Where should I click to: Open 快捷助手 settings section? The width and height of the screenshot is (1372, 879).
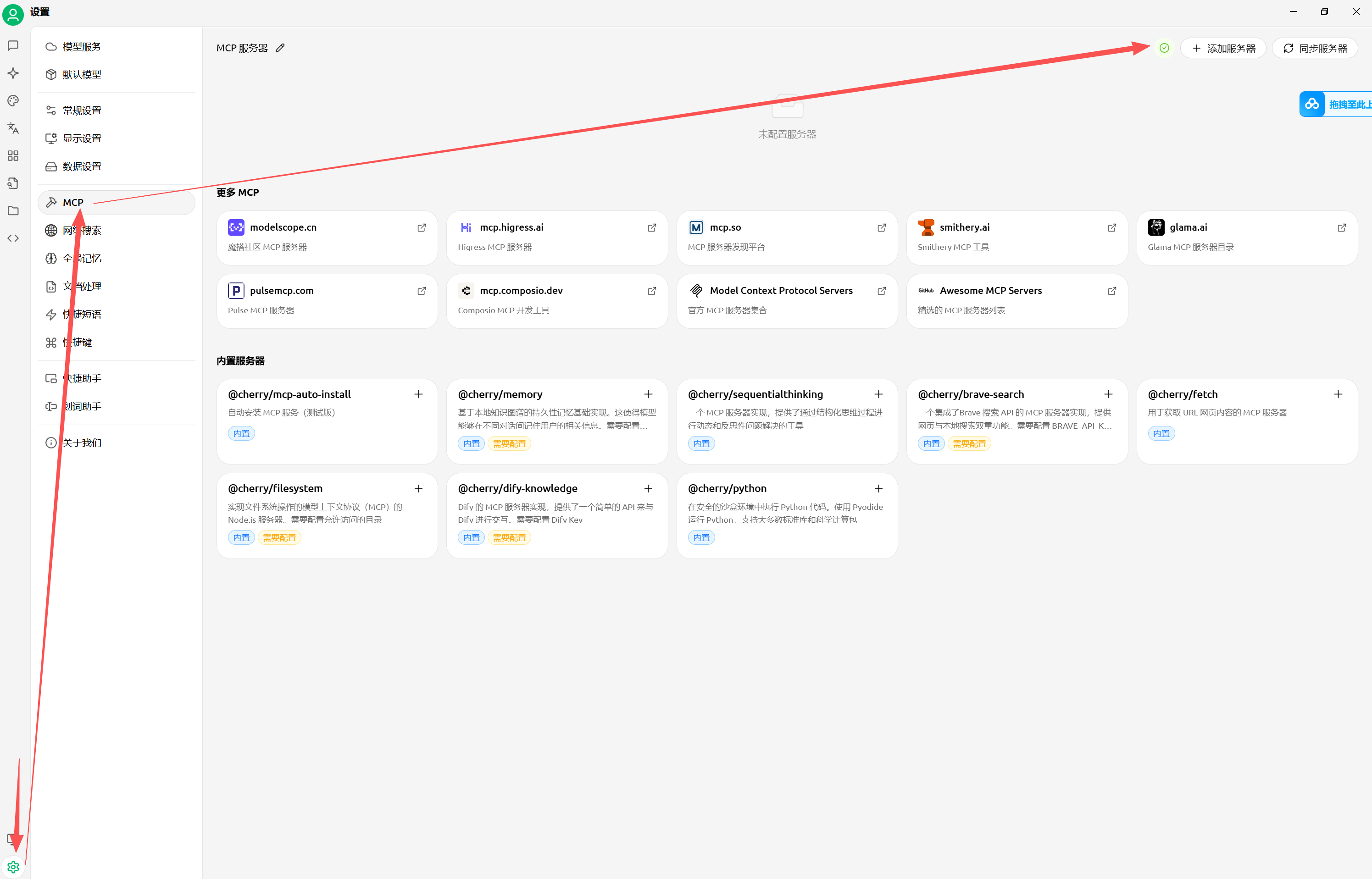pos(117,378)
